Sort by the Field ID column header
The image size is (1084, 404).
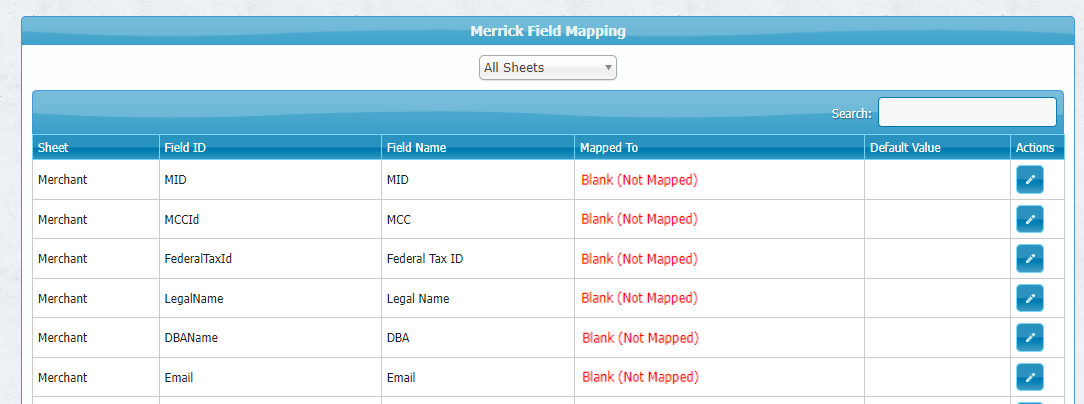[x=185, y=148]
